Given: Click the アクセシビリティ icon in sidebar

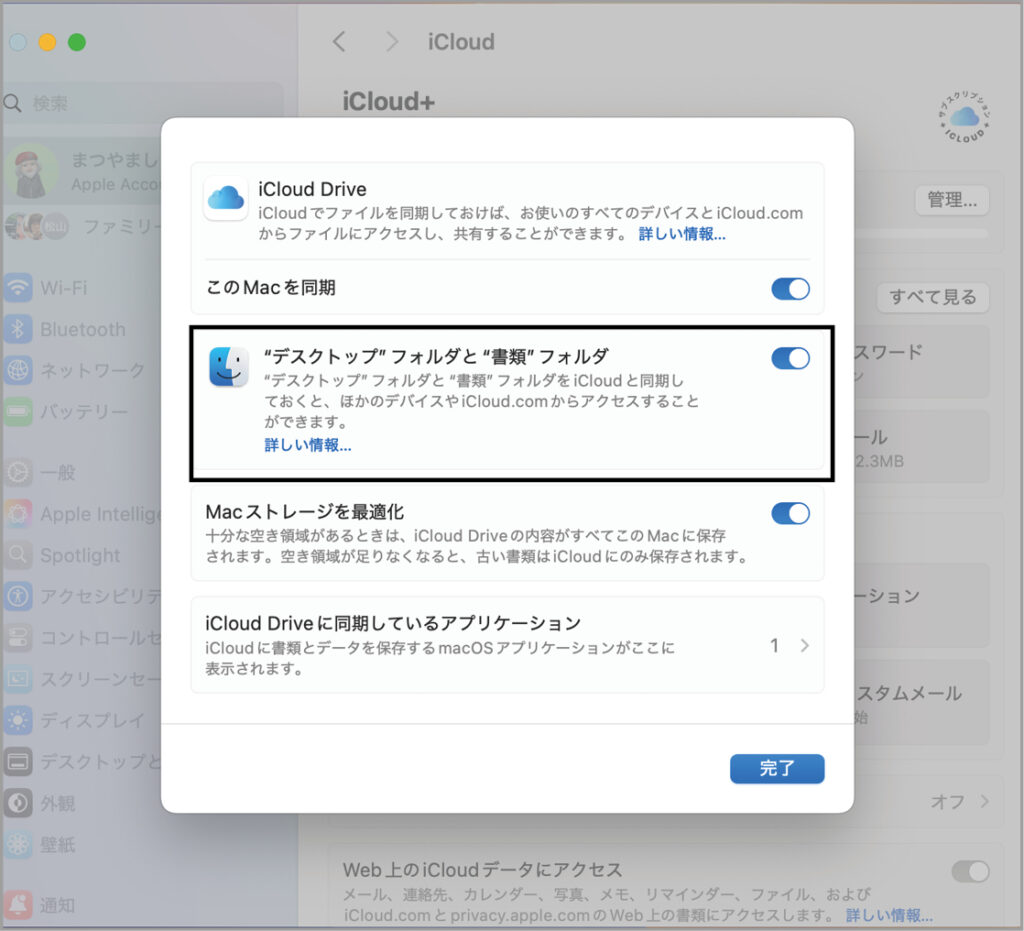Looking at the screenshot, I should click(18, 596).
